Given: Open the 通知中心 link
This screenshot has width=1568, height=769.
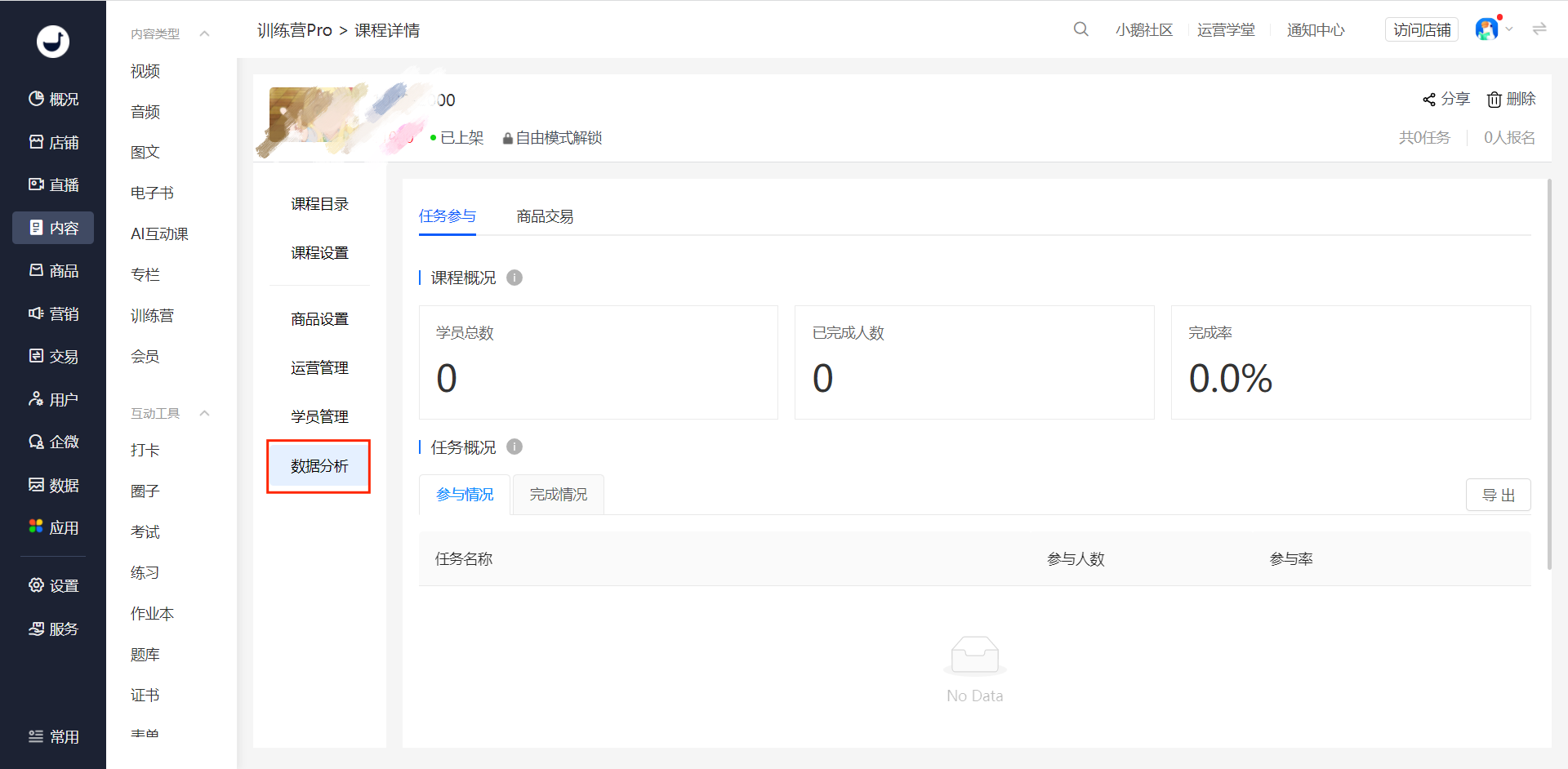Looking at the screenshot, I should coord(1316,30).
